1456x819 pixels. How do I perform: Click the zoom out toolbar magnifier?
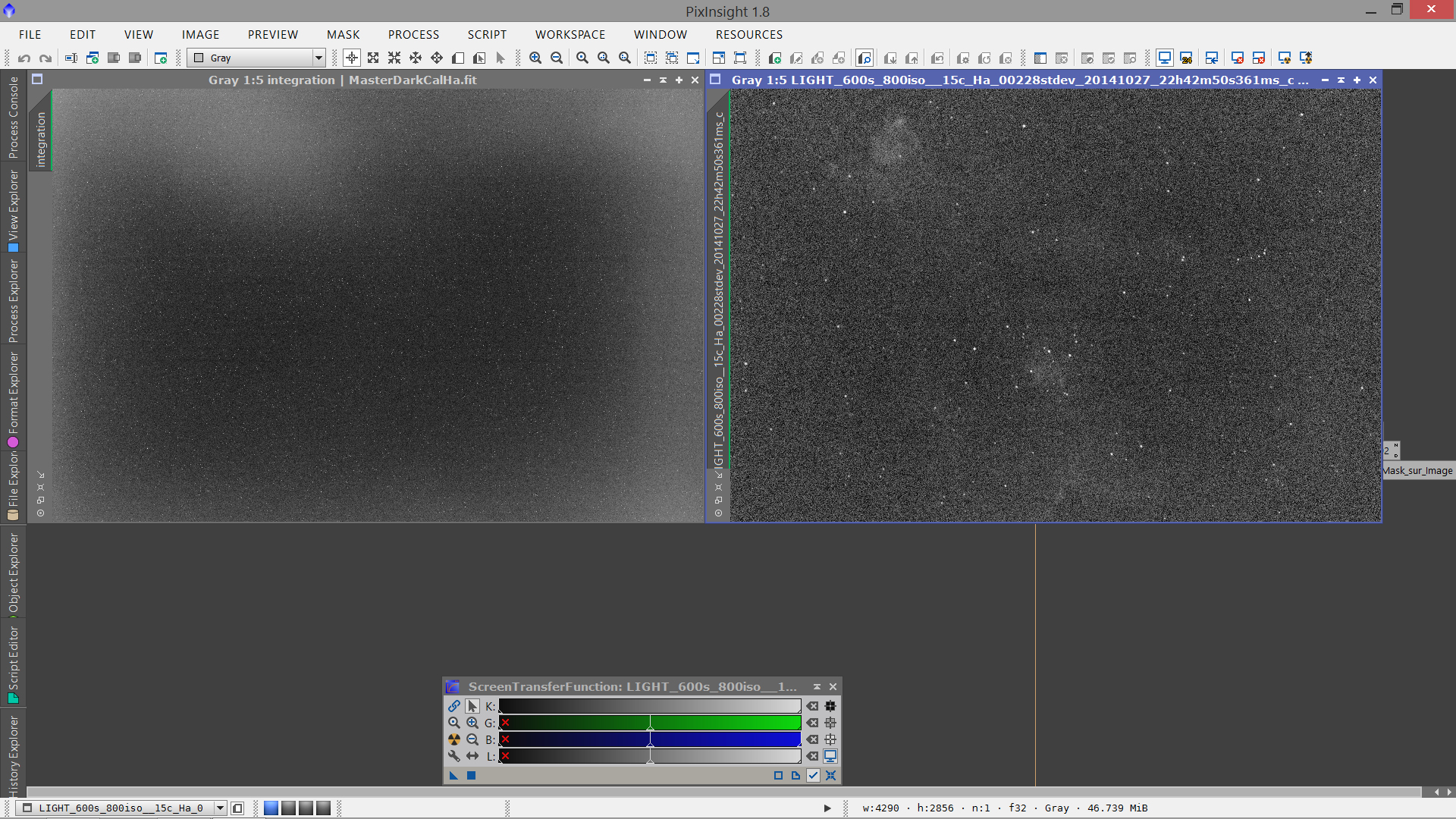tap(557, 58)
